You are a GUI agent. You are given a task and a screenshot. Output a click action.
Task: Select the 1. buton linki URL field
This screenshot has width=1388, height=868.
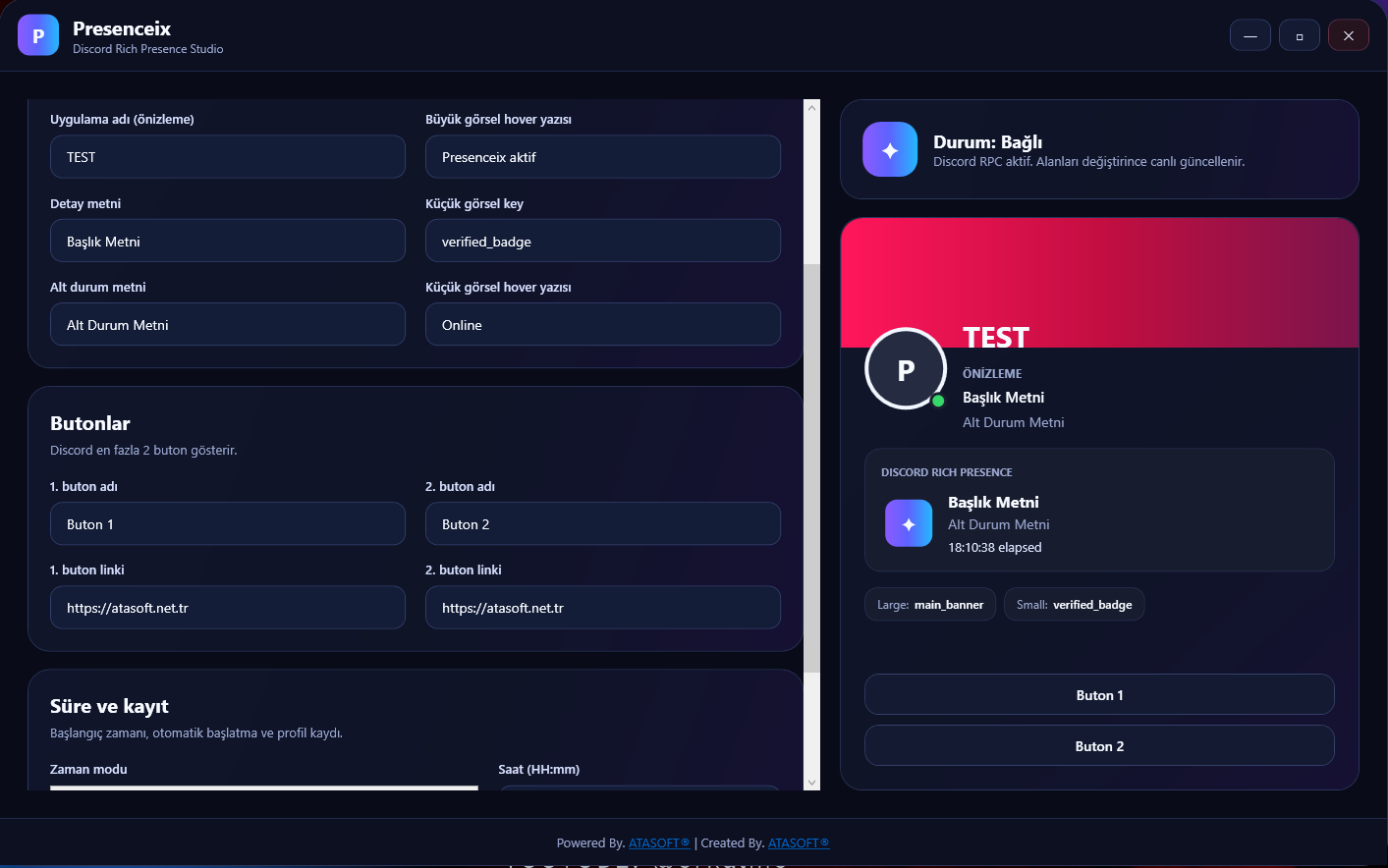(227, 608)
